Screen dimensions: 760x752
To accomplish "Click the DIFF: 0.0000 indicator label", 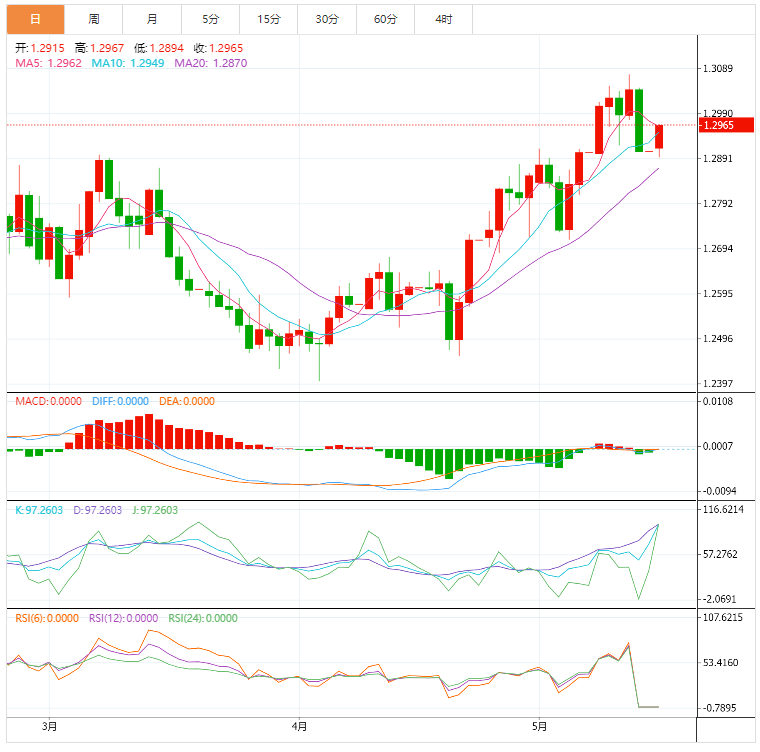I will (x=120, y=401).
